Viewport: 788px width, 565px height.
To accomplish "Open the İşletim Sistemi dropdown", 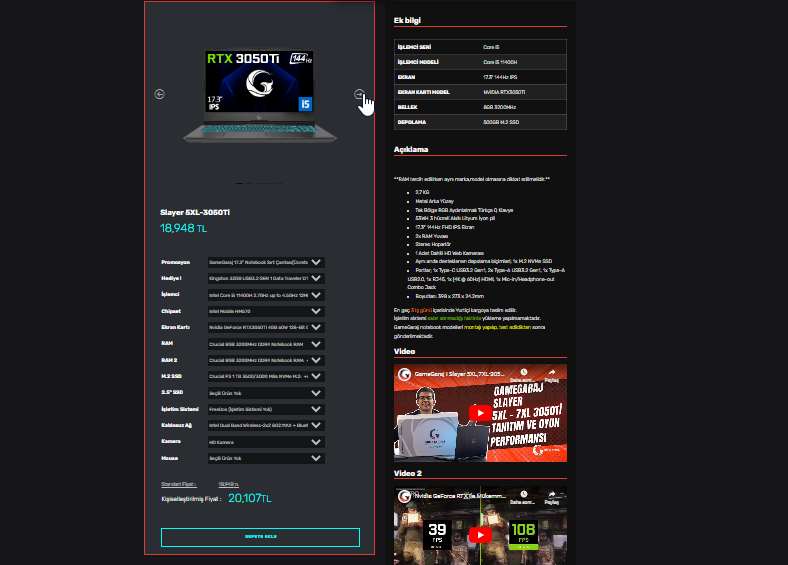I will pos(266,409).
